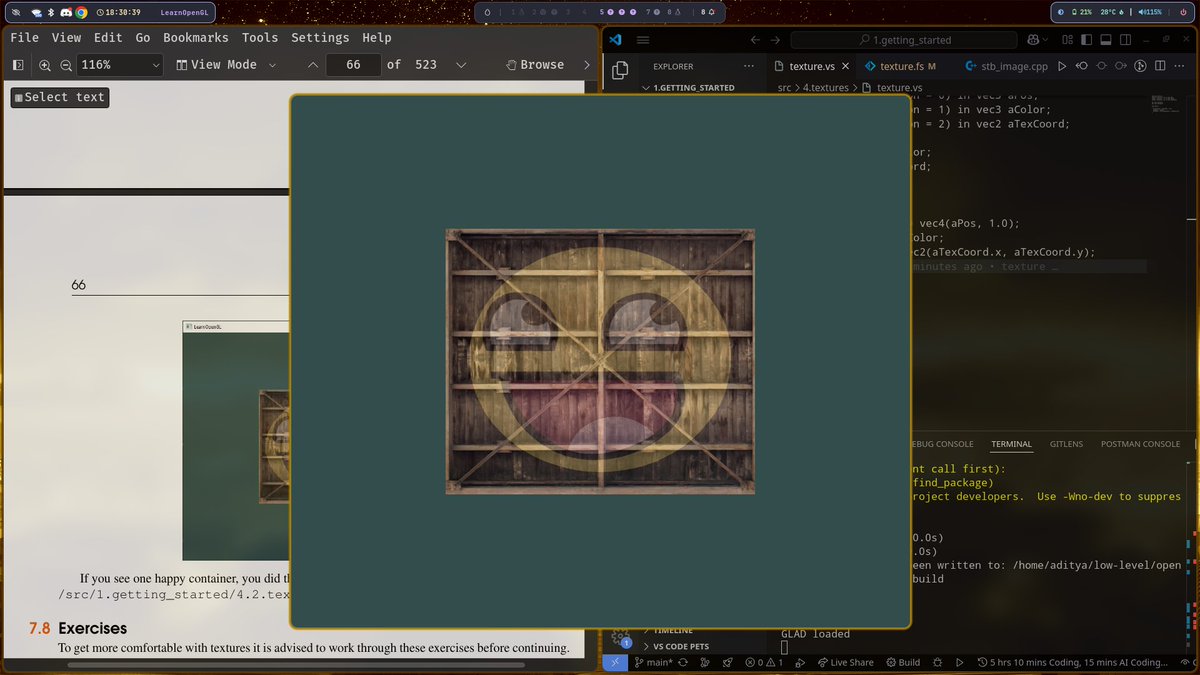This screenshot has height=675, width=1200.
Task: Click the Select text button
Action: click(x=60, y=97)
